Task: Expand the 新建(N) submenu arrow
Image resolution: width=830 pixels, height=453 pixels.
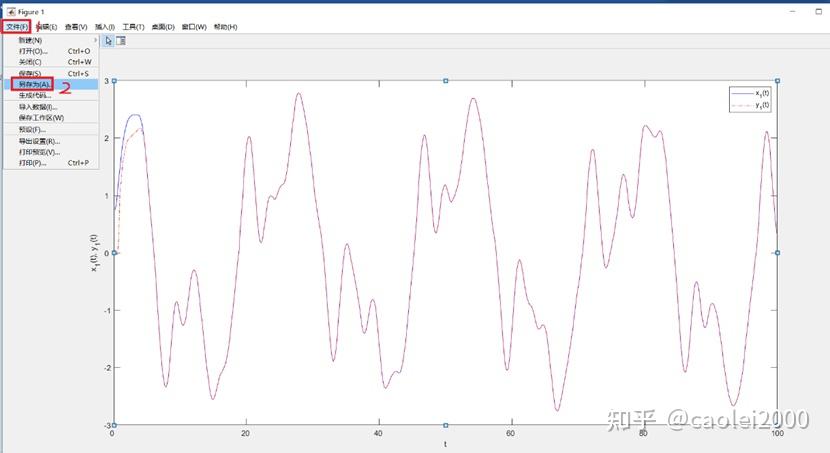Action: click(95, 40)
